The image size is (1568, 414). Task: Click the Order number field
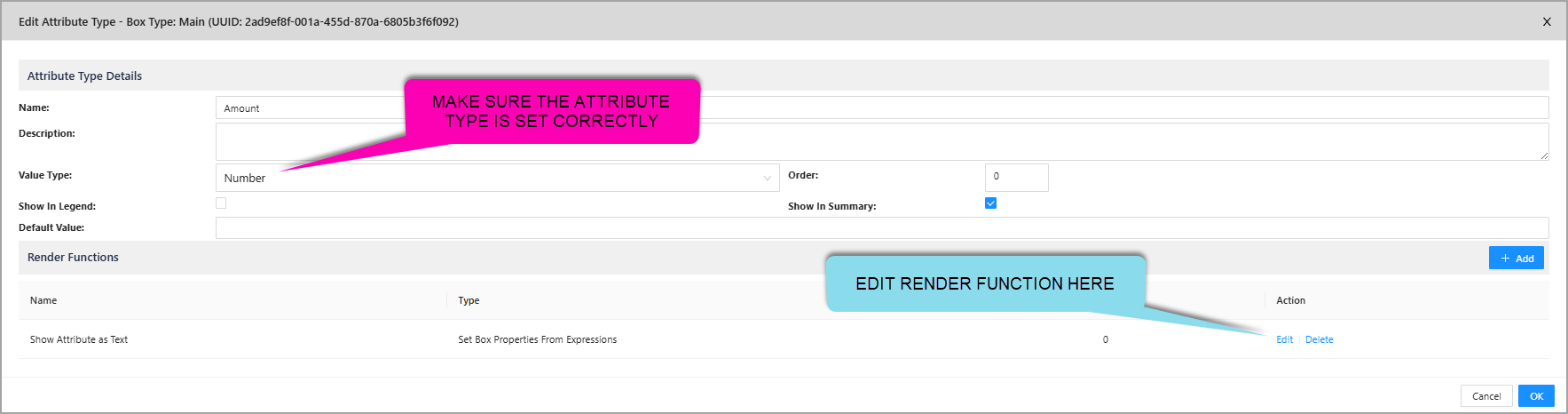click(x=1016, y=177)
